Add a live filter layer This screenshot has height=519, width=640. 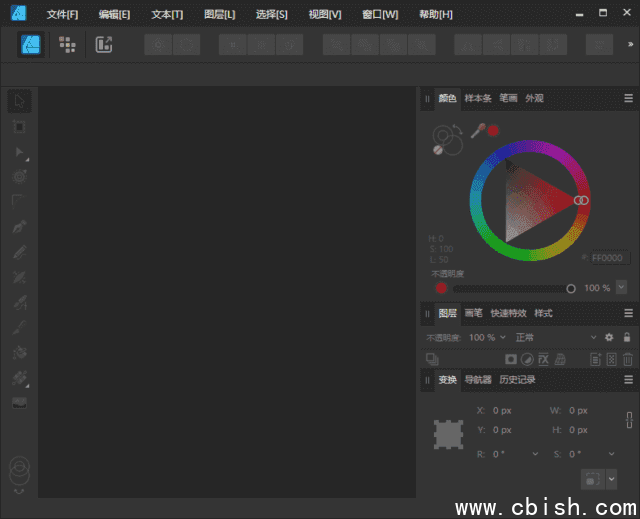point(560,359)
